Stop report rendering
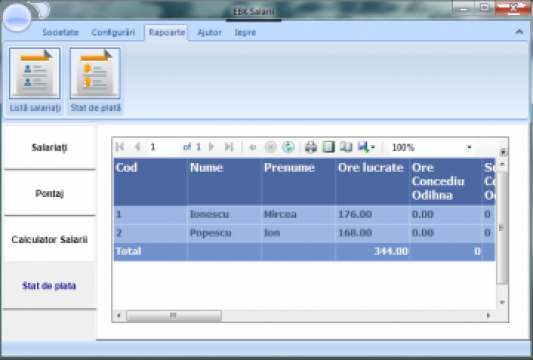 [271, 147]
